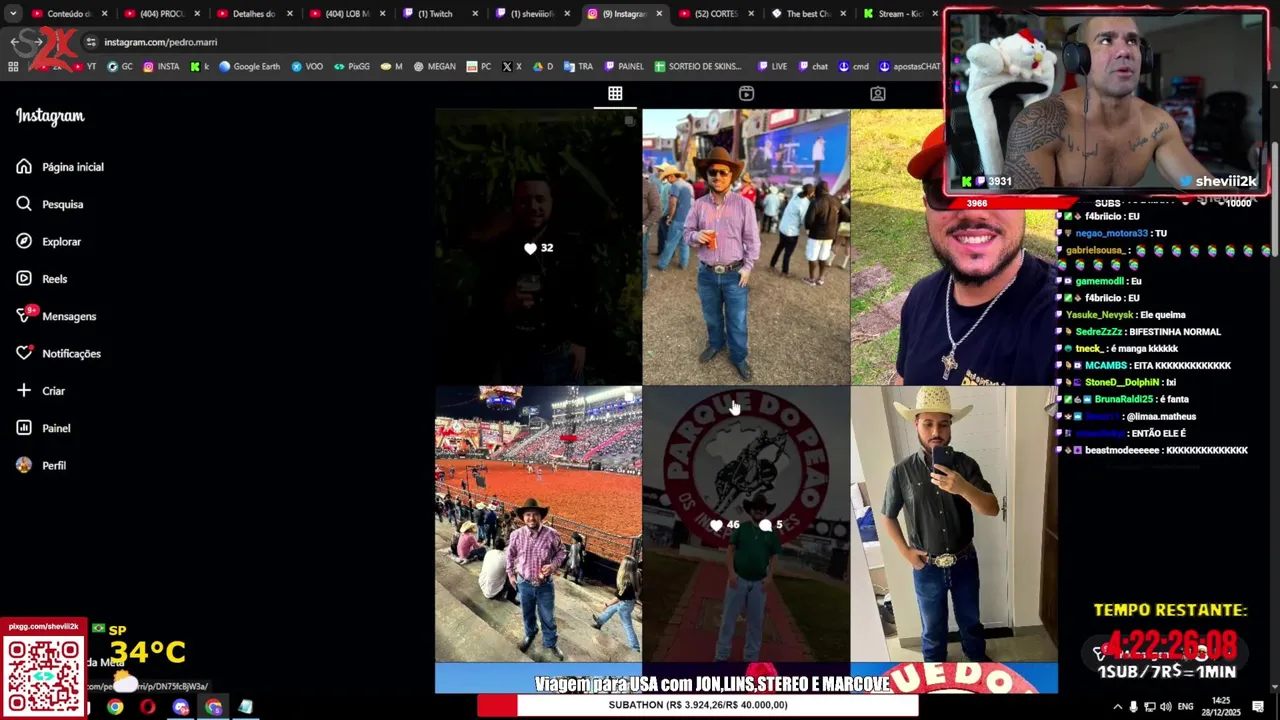This screenshot has height=720, width=1280.
Task: Open the ENG language indicator
Action: click(1185, 707)
